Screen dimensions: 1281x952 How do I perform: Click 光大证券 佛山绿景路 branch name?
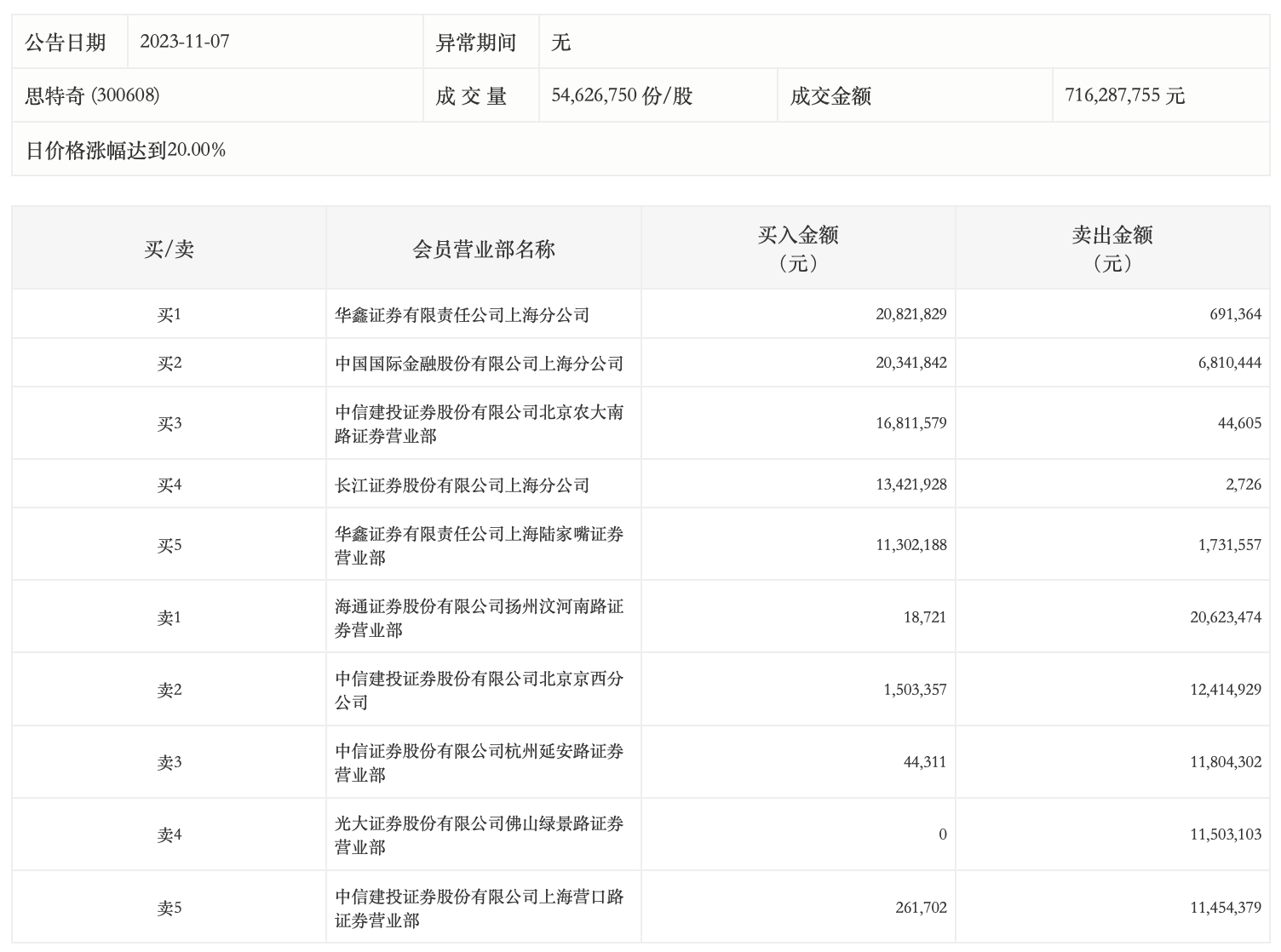pyautogui.click(x=480, y=834)
